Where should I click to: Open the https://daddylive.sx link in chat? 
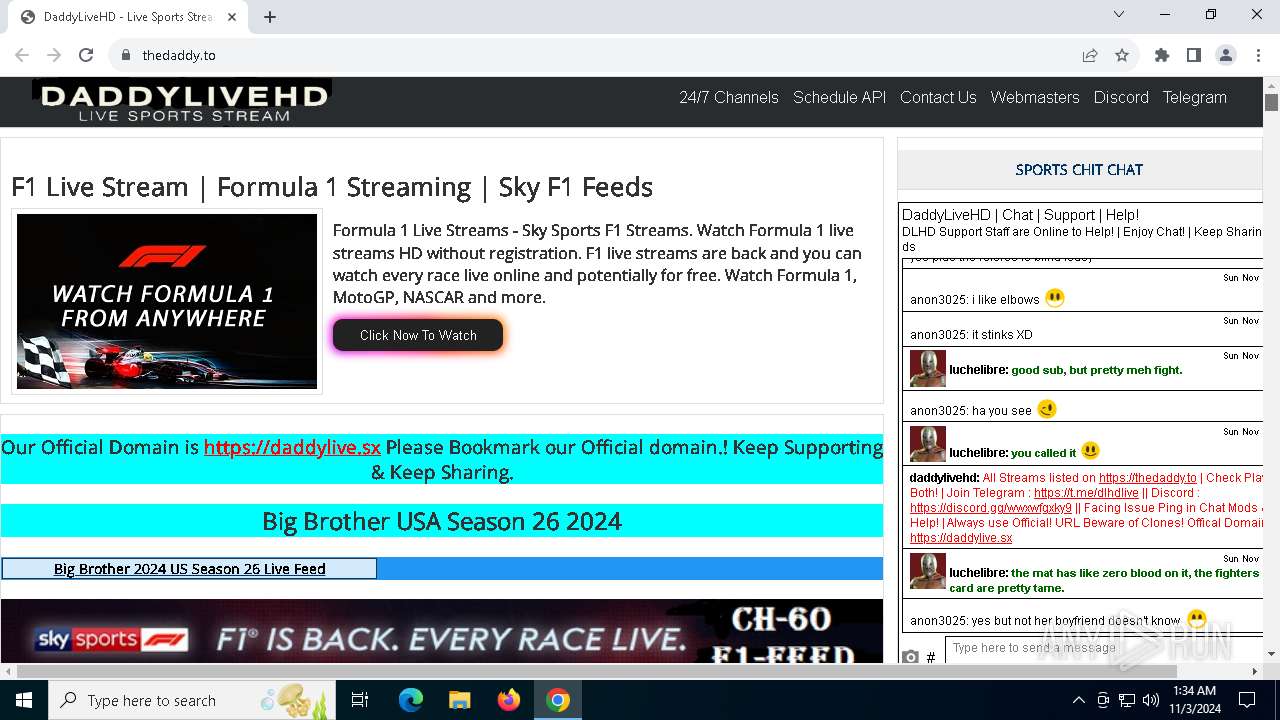961,538
